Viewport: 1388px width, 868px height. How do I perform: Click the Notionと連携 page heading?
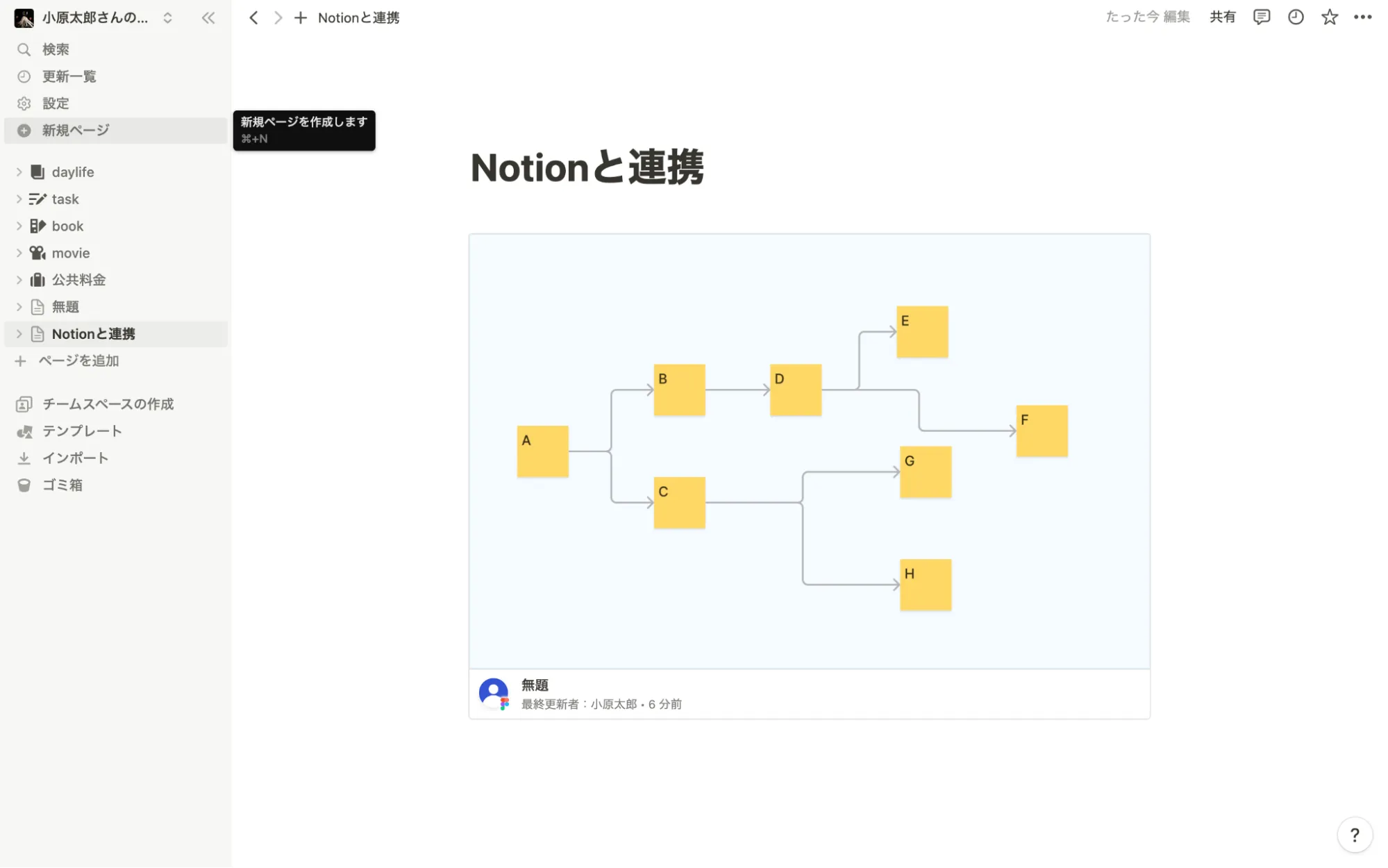[587, 167]
